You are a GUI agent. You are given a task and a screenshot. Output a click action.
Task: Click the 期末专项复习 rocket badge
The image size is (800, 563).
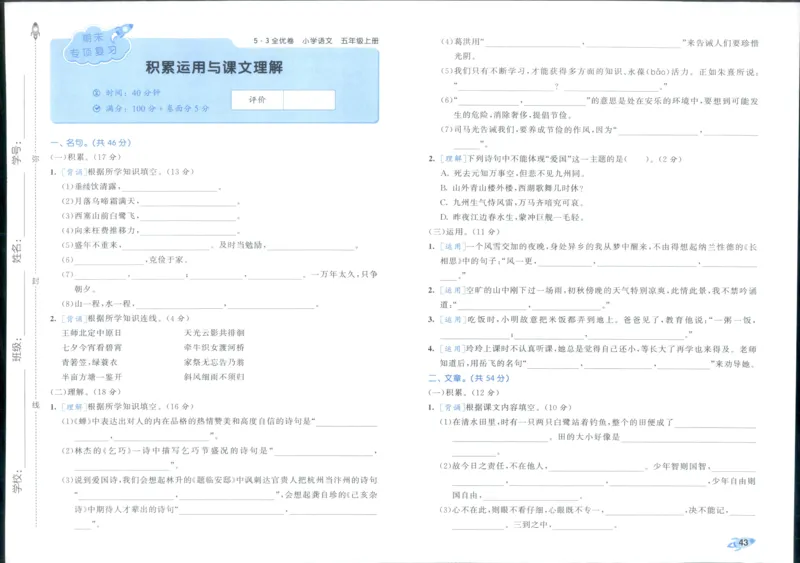click(x=97, y=44)
